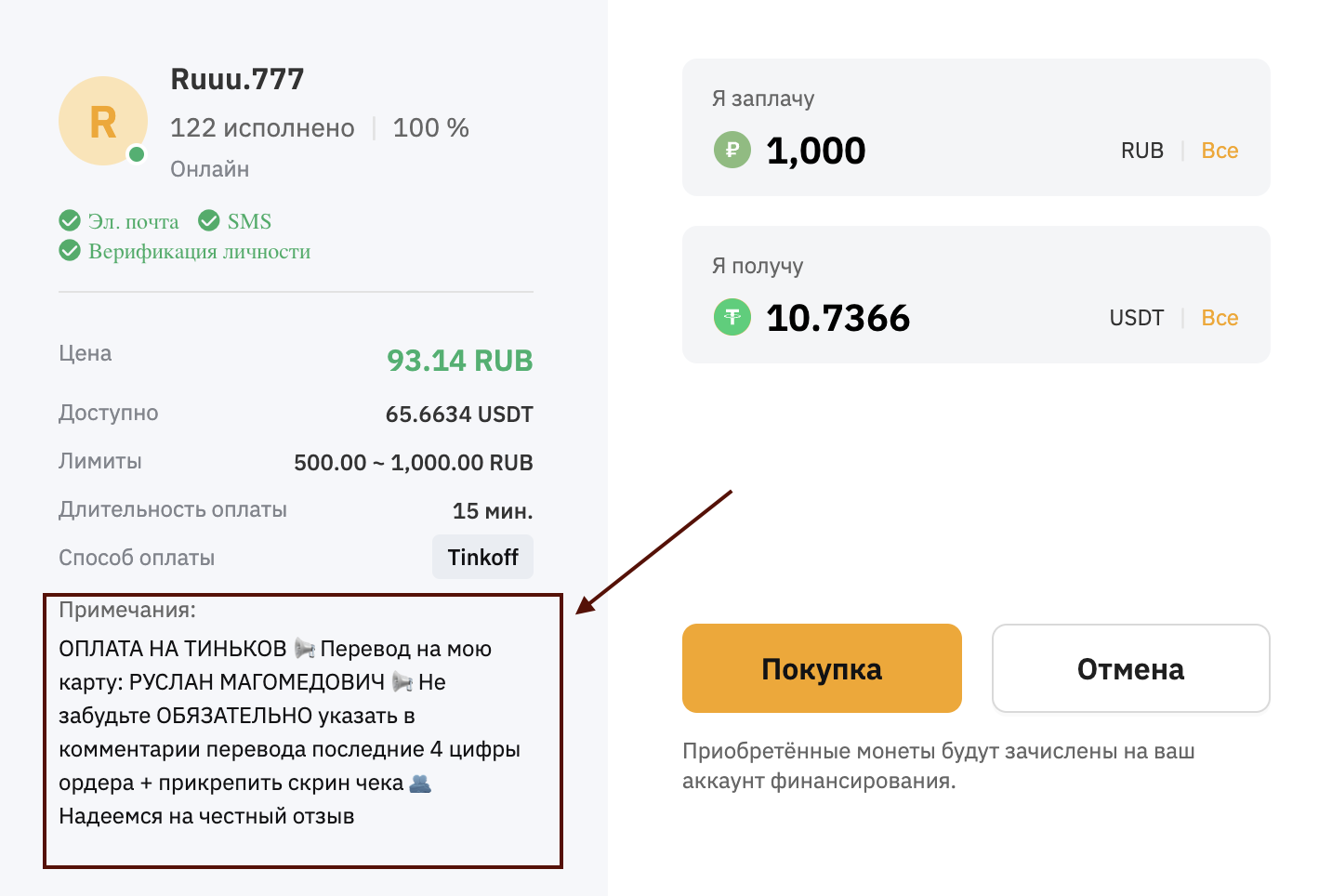Viewport: 1332px width, 896px height.
Task: Click the SMS verified checkmark icon
Action: [209, 220]
